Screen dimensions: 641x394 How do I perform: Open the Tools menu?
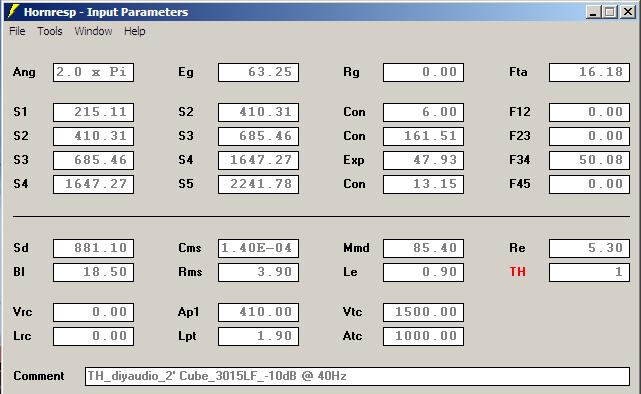(x=50, y=31)
